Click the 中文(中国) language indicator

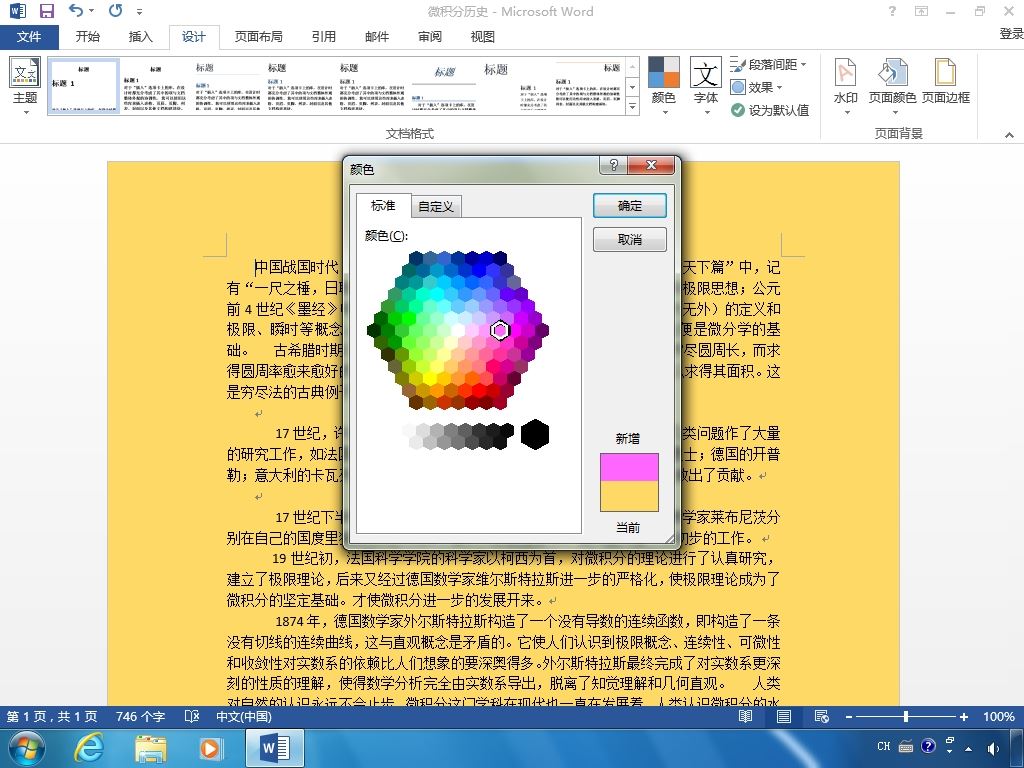click(x=244, y=716)
